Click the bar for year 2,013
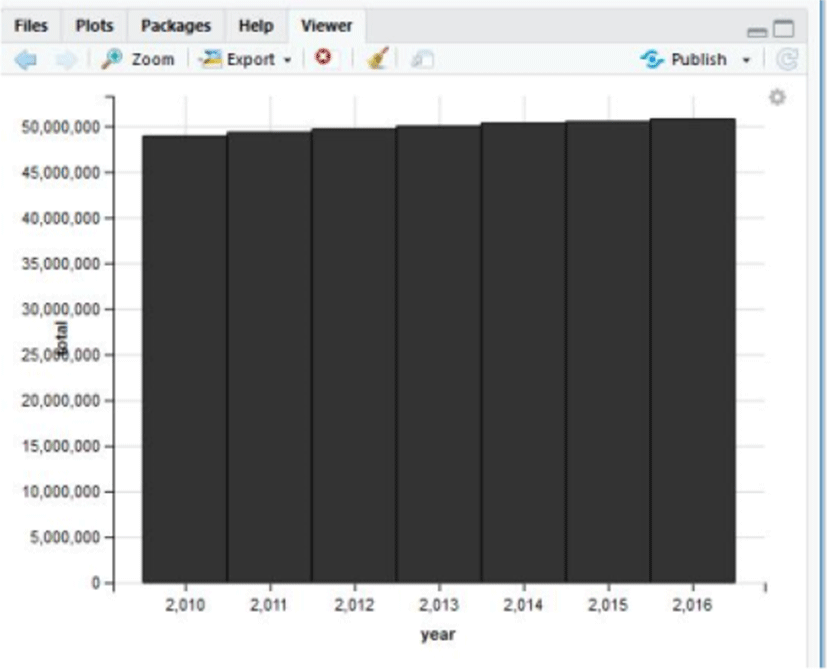 click(x=439, y=354)
